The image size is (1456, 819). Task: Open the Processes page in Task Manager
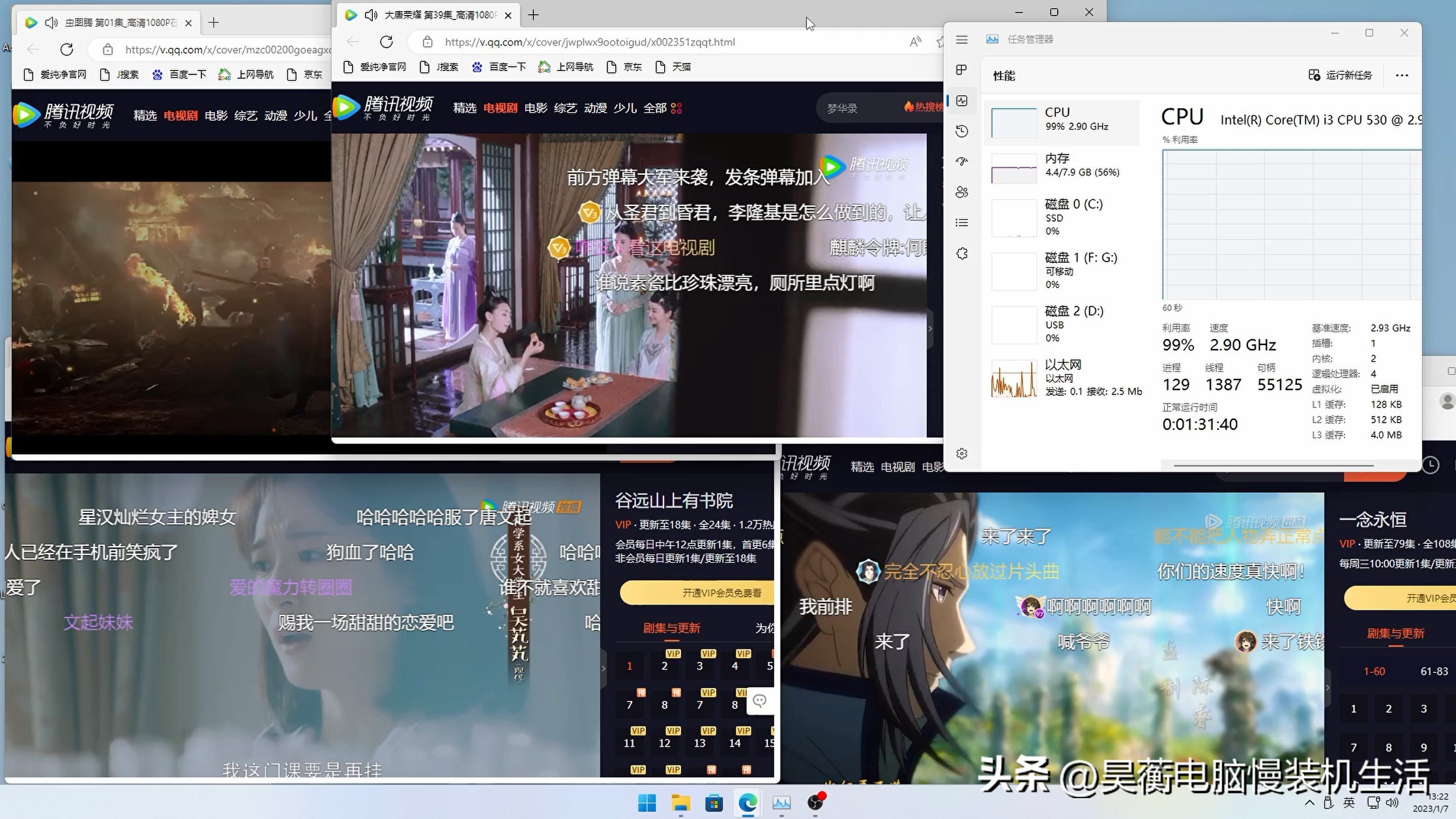tap(962, 70)
